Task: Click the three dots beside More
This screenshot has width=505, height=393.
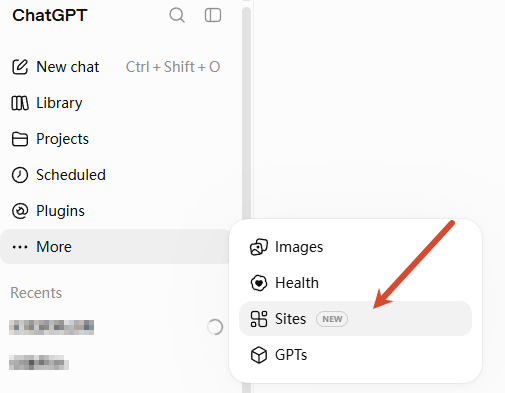Action: (x=20, y=247)
